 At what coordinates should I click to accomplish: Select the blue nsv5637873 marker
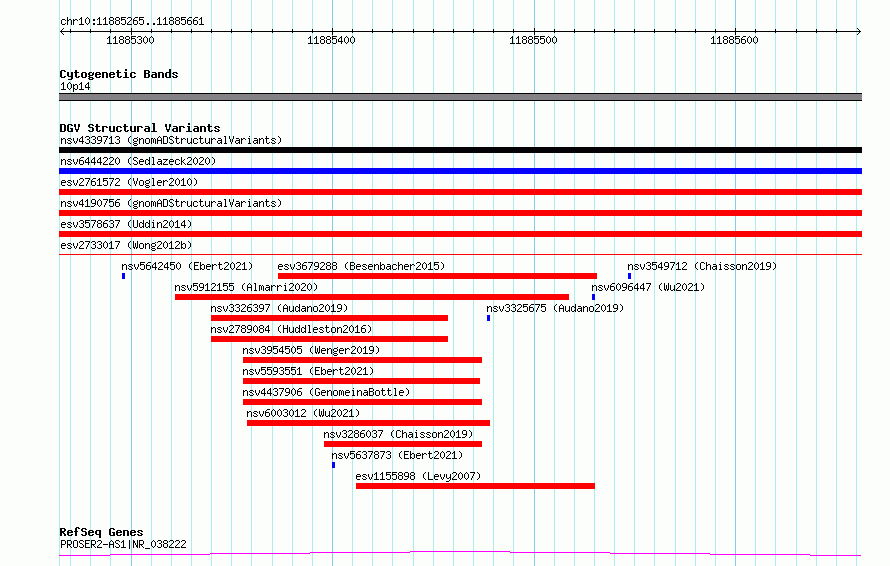[x=333, y=465]
